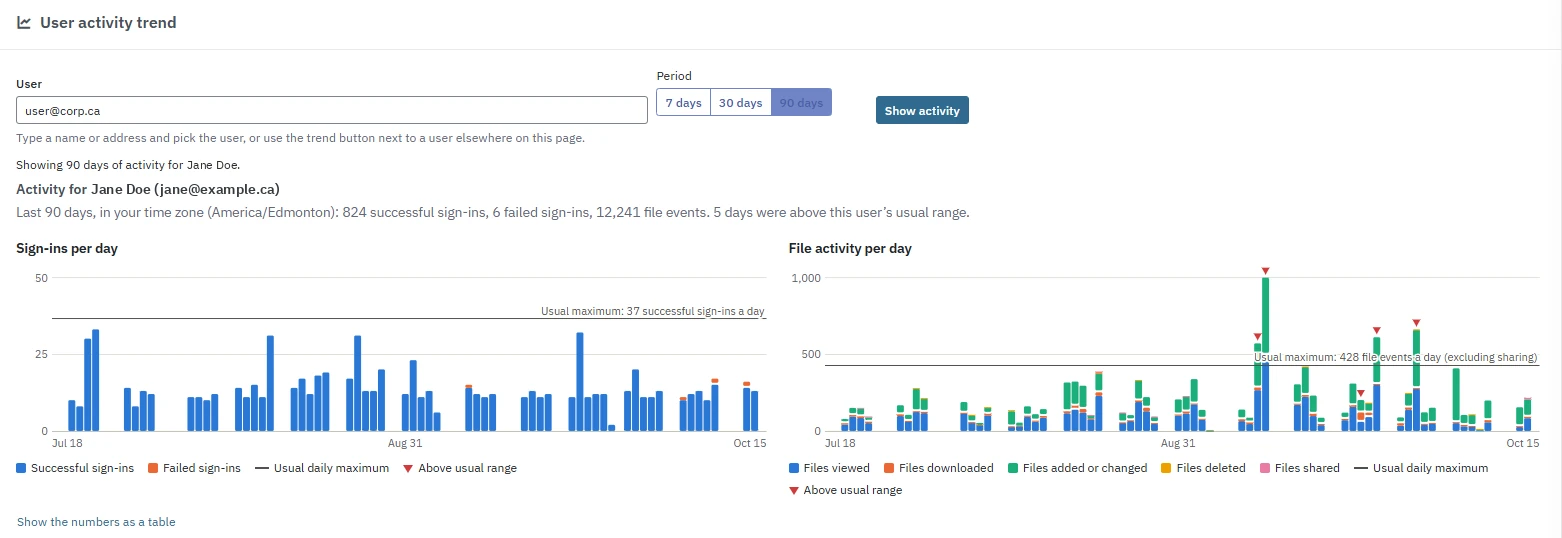
Task: Select the 30 days period
Action: point(741,102)
